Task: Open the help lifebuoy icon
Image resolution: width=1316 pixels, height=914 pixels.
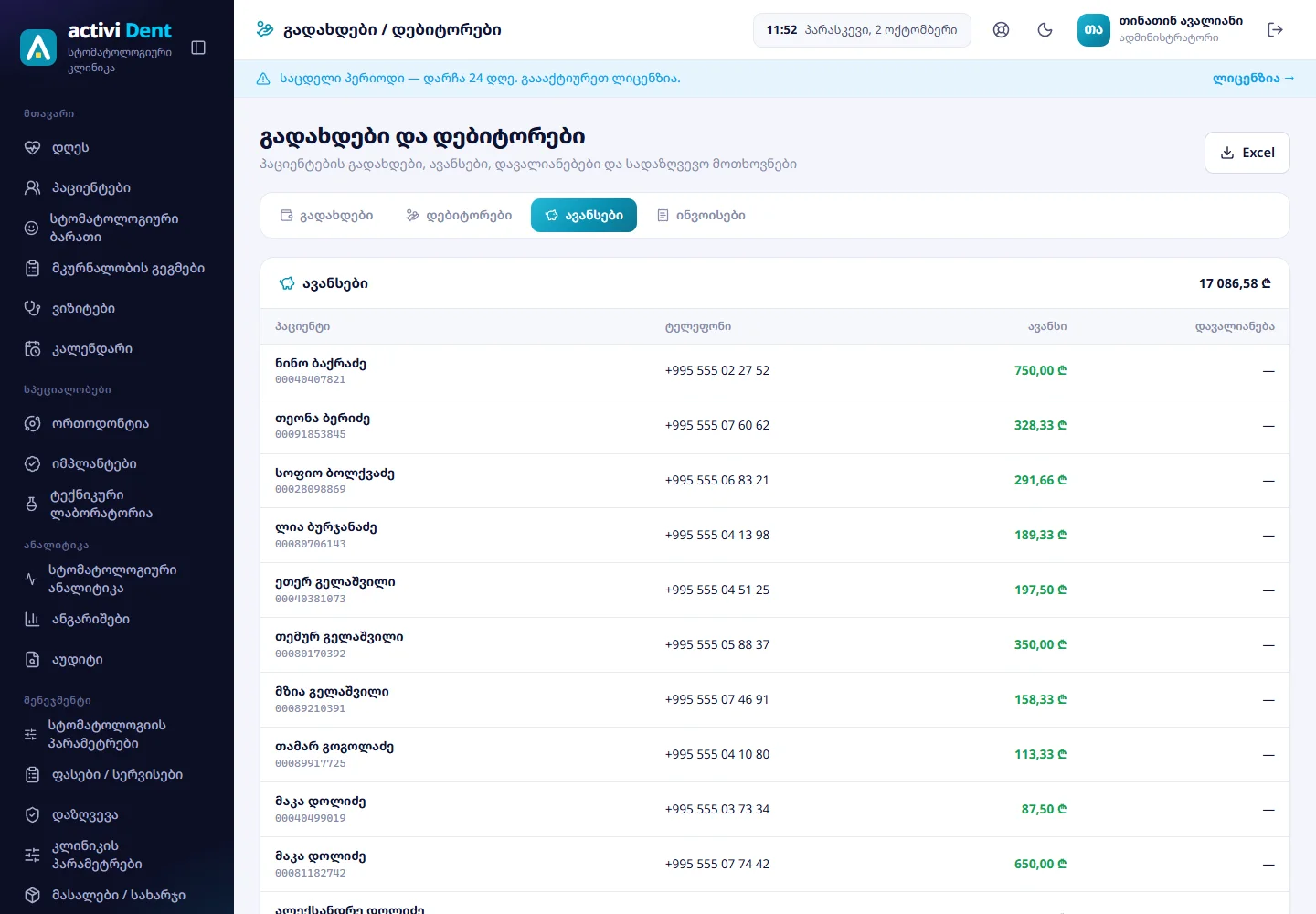Action: pos(1002,30)
